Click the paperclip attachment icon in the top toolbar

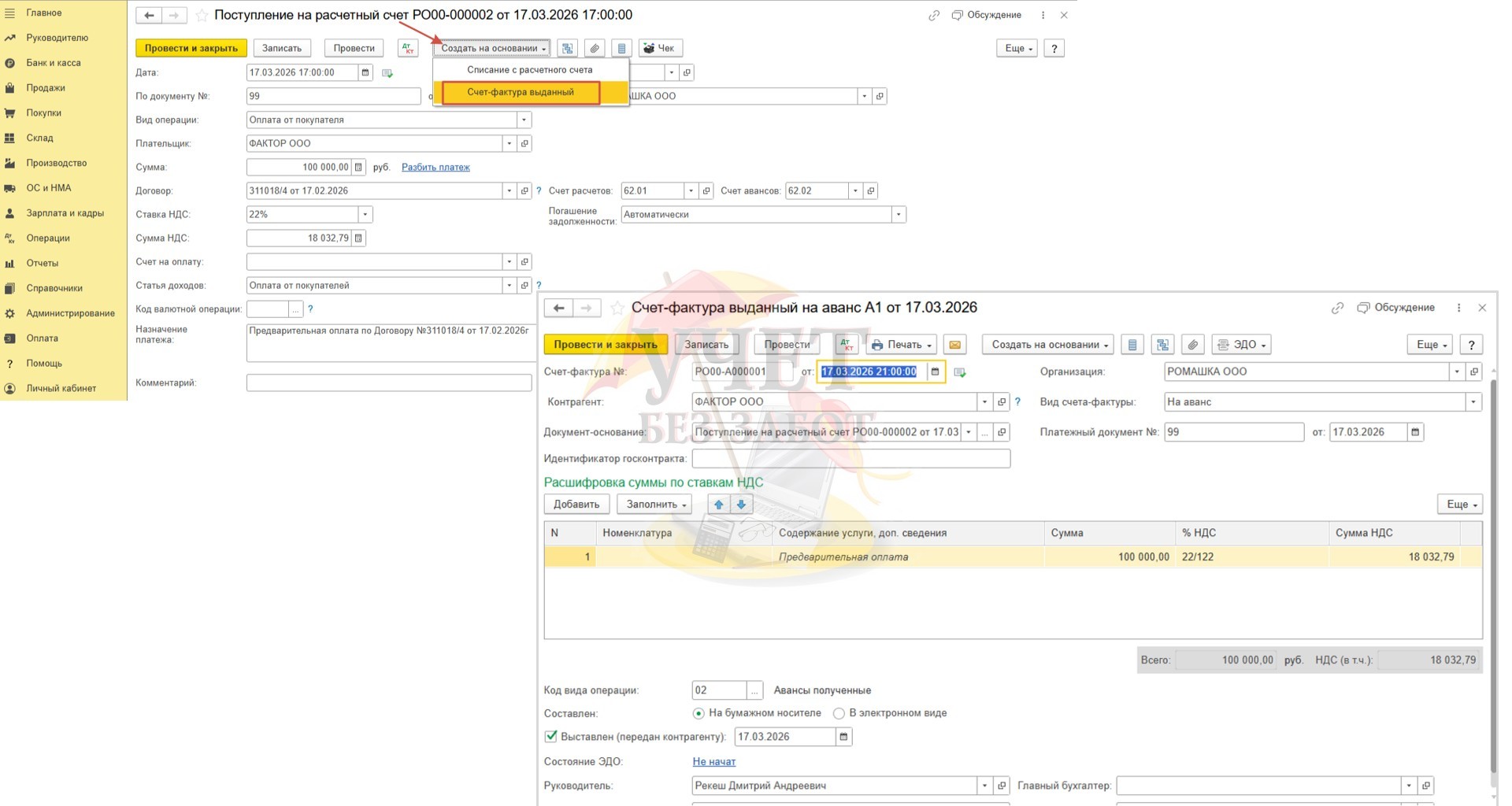coord(595,49)
